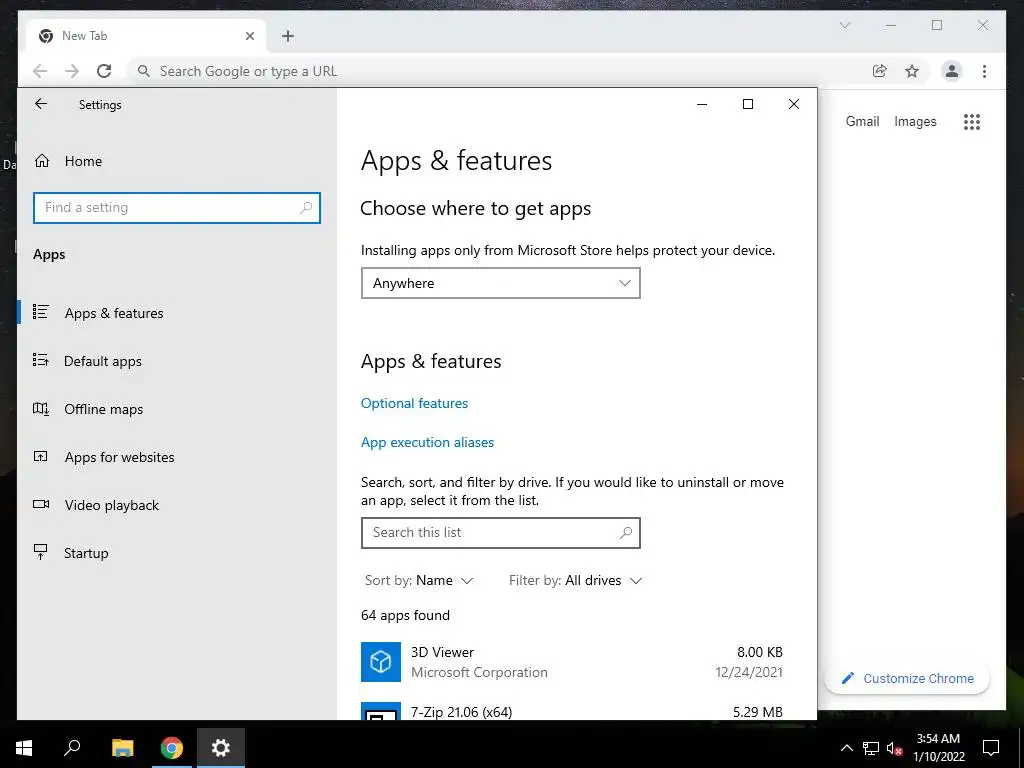This screenshot has width=1024, height=768.
Task: Click the Default apps sidebar icon
Action: pos(40,360)
